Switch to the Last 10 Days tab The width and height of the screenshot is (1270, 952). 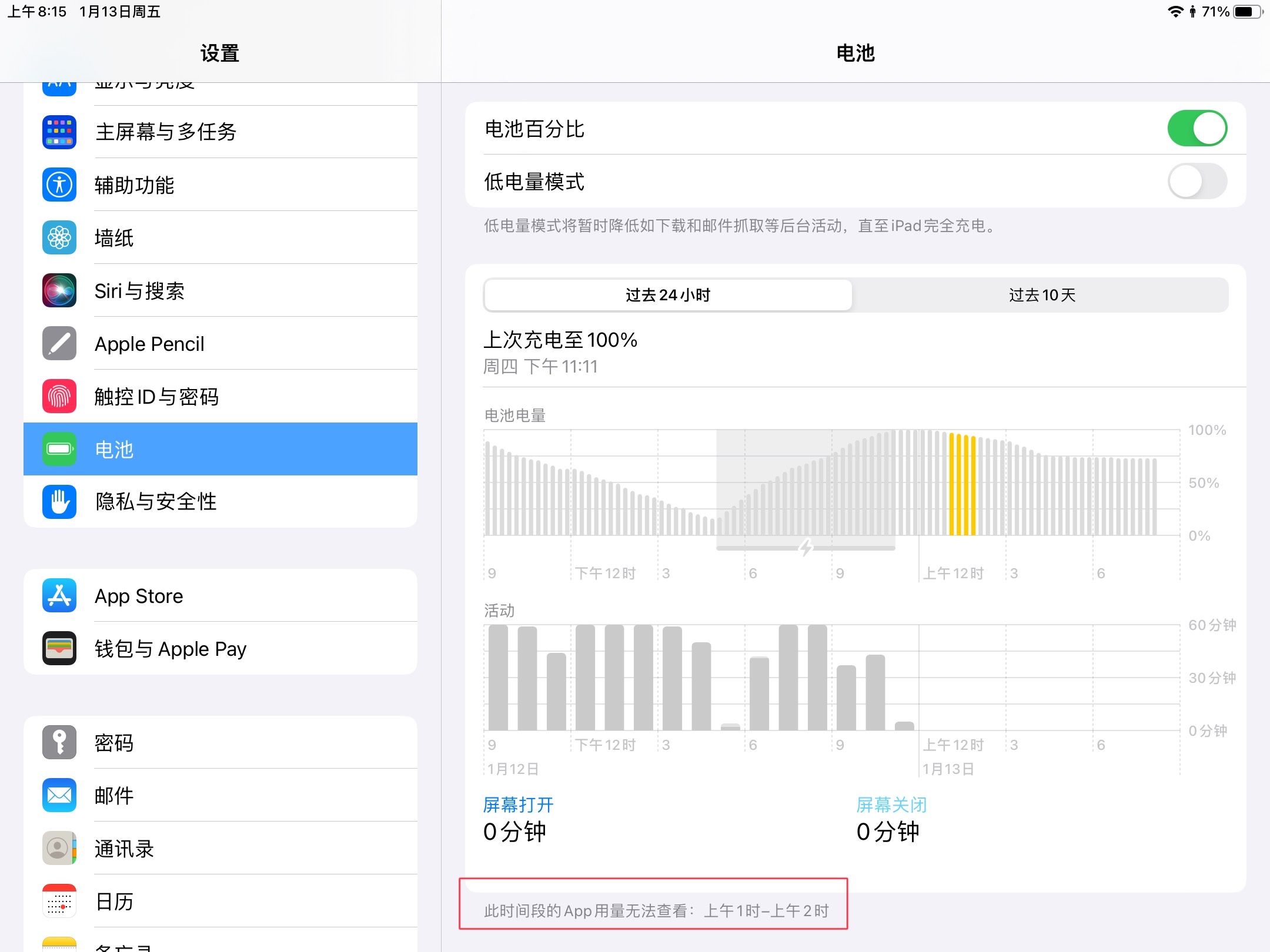click(x=1041, y=295)
